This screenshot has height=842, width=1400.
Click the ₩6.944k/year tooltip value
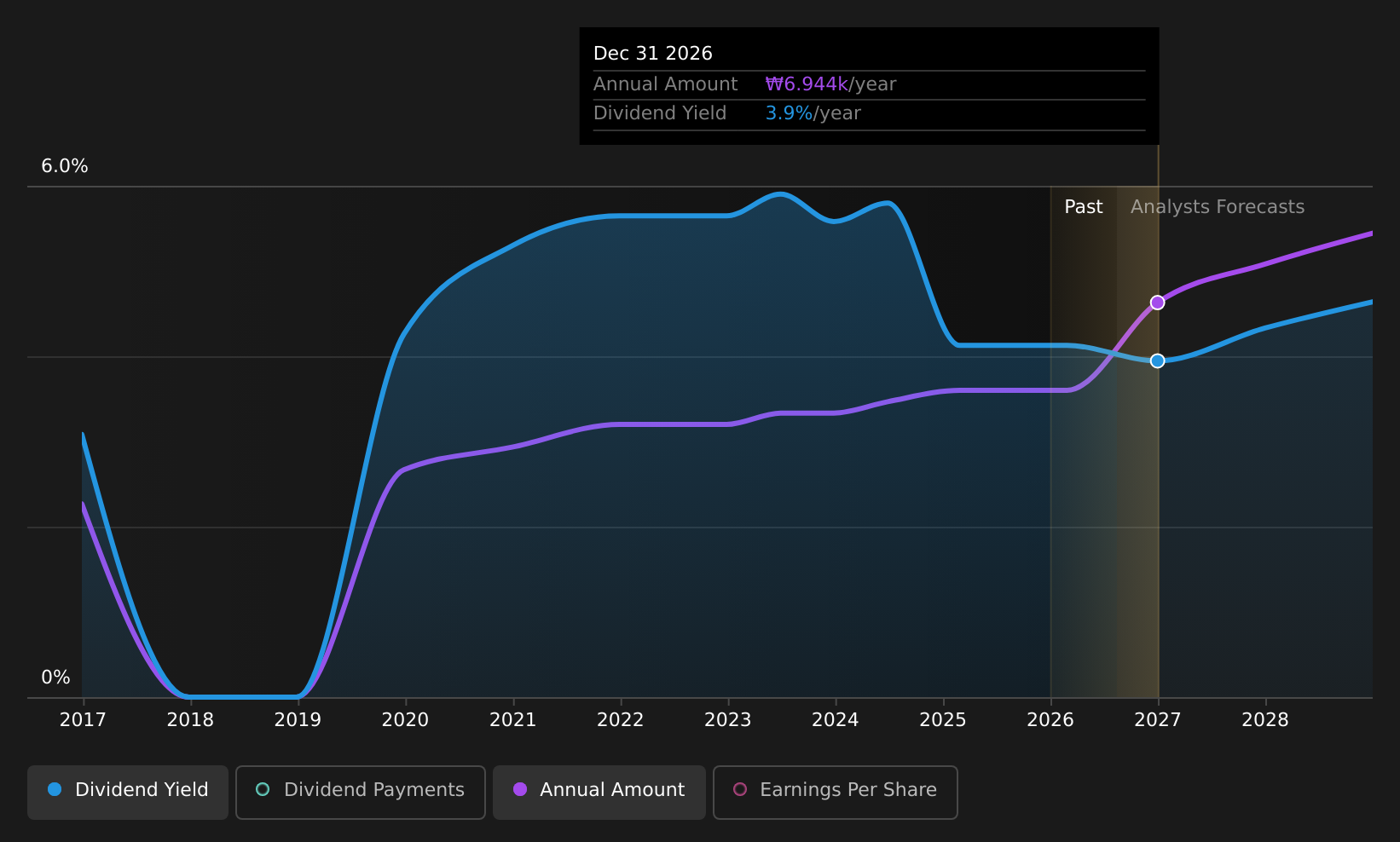pos(830,84)
